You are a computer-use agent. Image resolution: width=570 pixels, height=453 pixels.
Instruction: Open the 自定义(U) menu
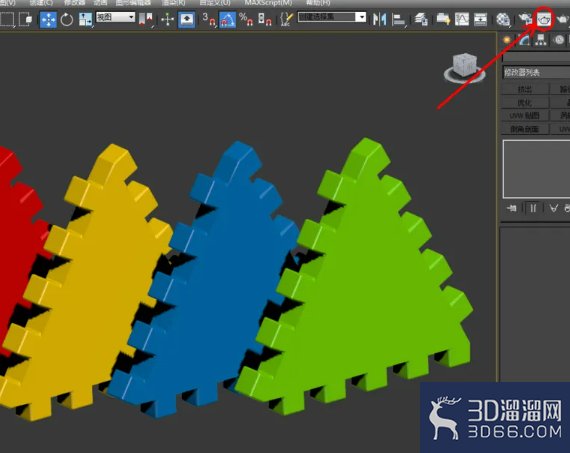215,3
